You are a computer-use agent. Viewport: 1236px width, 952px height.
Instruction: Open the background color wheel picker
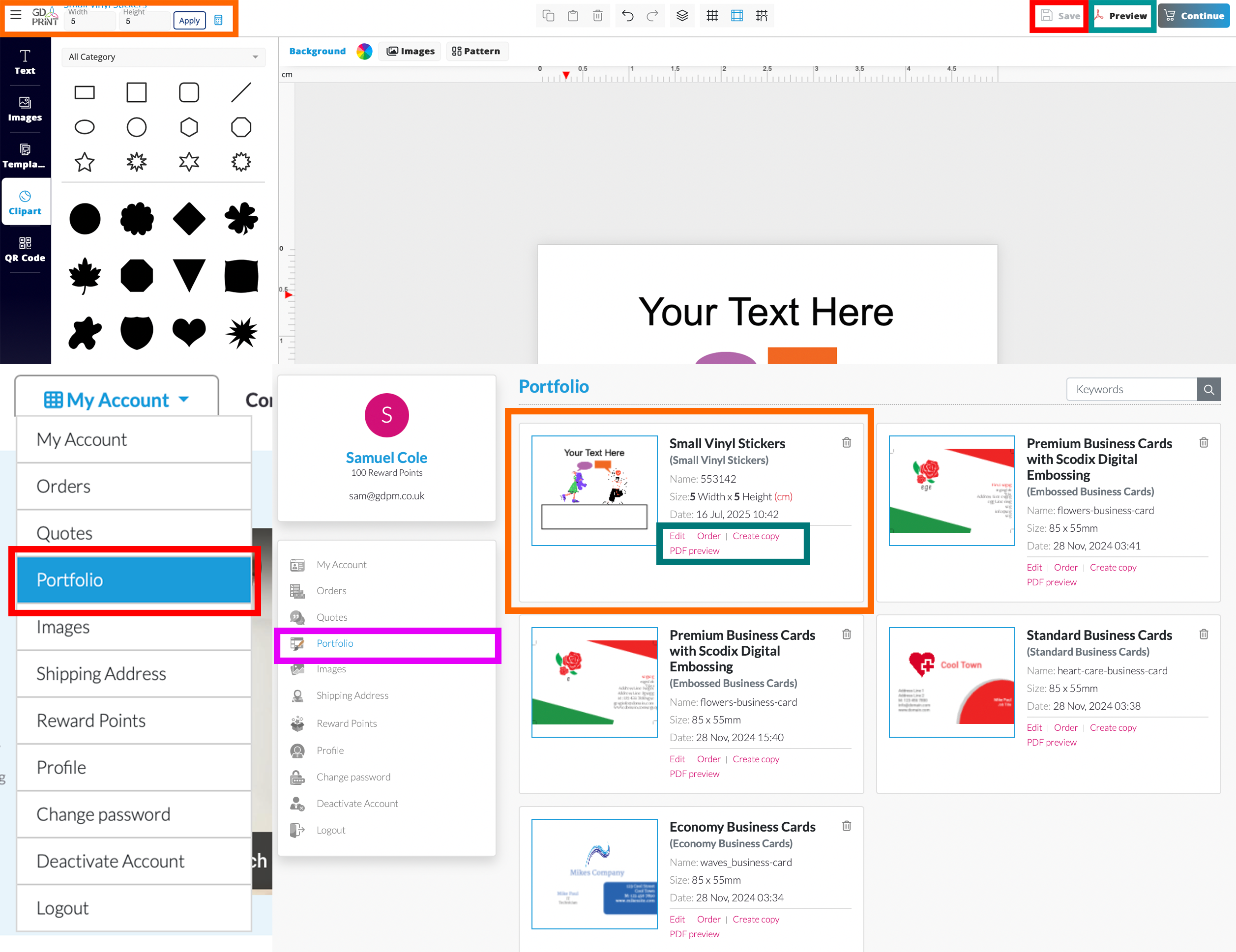pyautogui.click(x=364, y=51)
